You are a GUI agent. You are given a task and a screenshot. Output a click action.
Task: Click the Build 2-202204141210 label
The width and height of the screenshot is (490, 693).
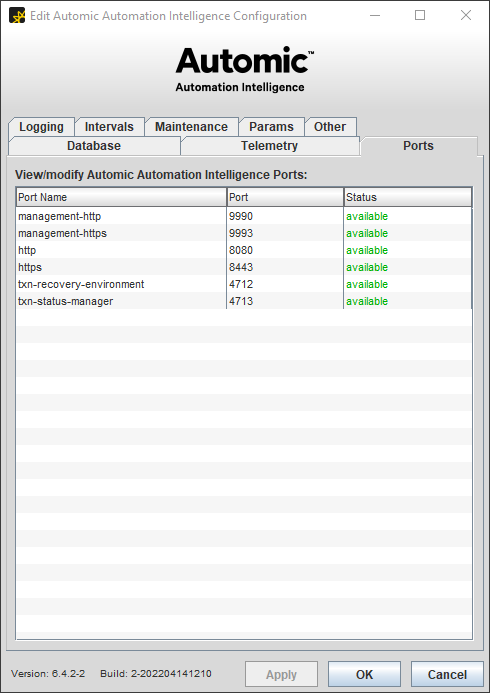[x=156, y=674]
